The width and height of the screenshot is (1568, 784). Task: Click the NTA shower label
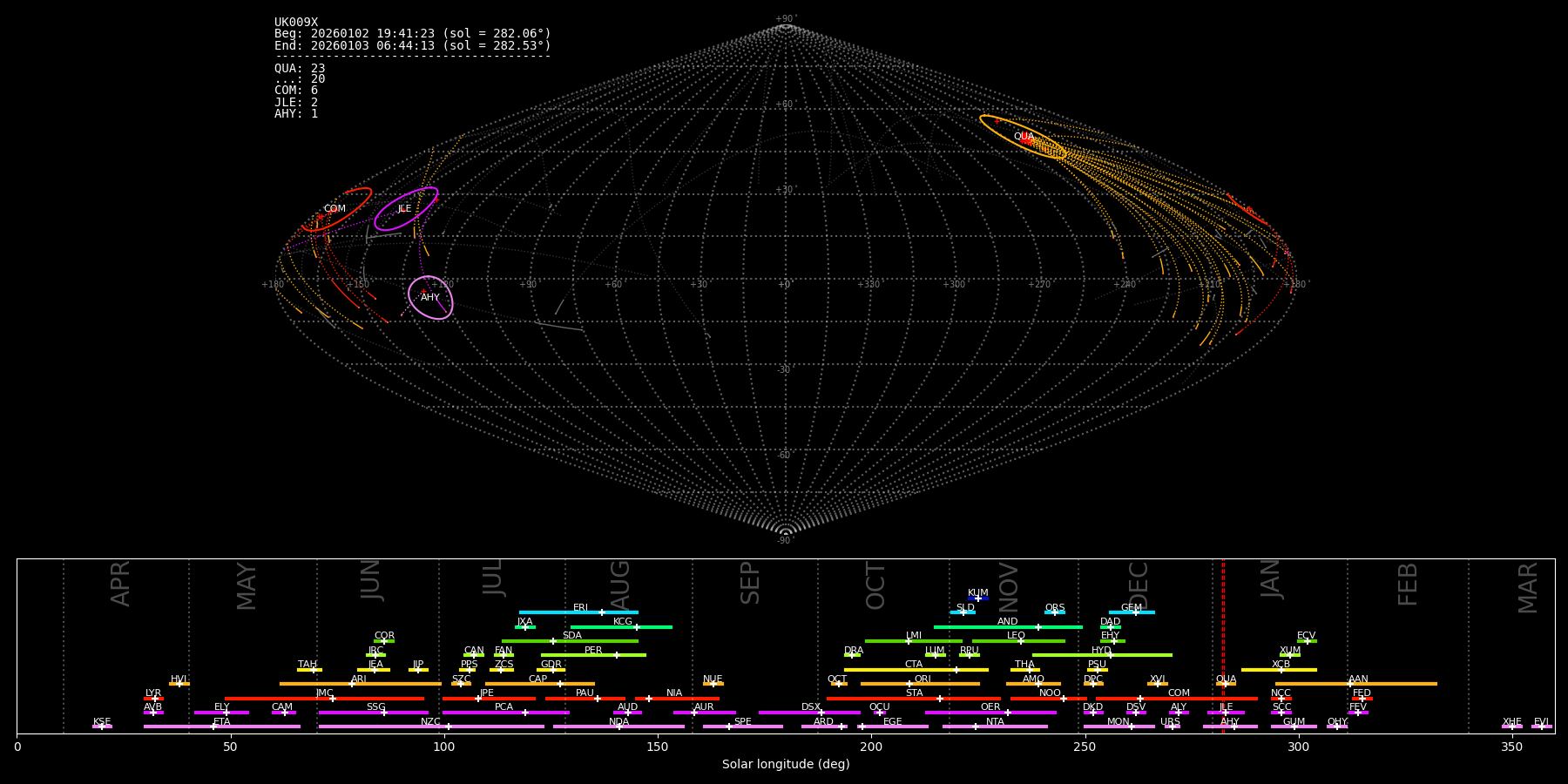[x=995, y=721]
